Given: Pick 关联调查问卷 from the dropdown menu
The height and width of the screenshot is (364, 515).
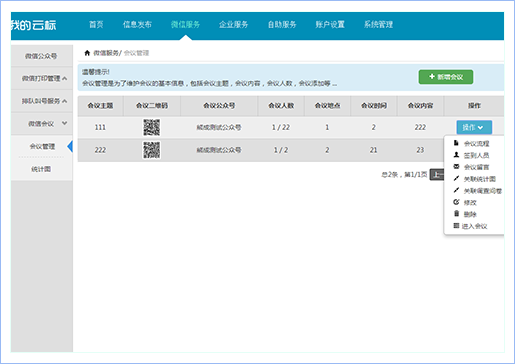Looking at the screenshot, I should point(482,191).
